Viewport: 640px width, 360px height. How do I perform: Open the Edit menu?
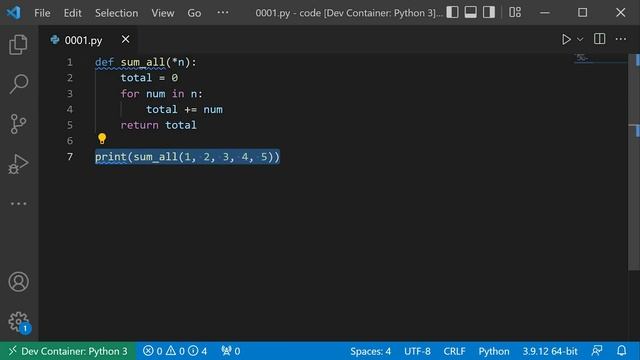tap(72, 13)
